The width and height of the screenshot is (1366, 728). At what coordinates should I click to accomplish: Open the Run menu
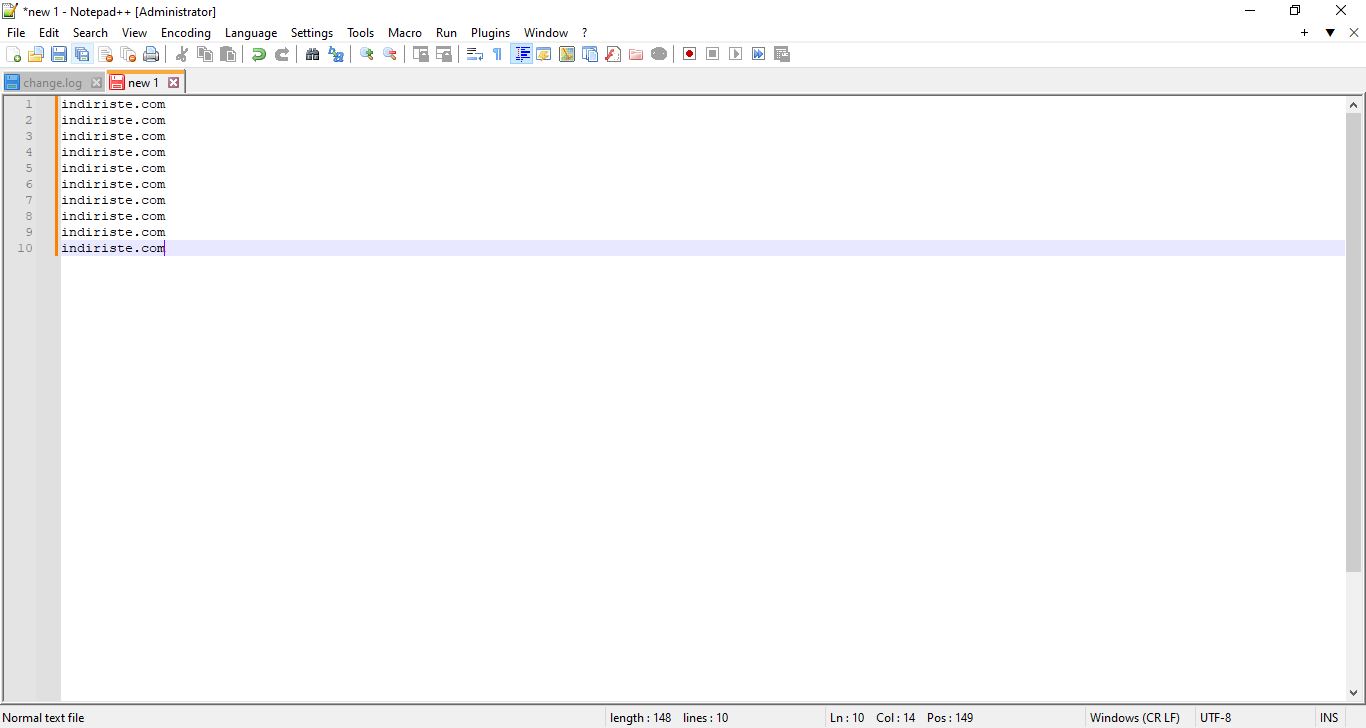coord(446,33)
